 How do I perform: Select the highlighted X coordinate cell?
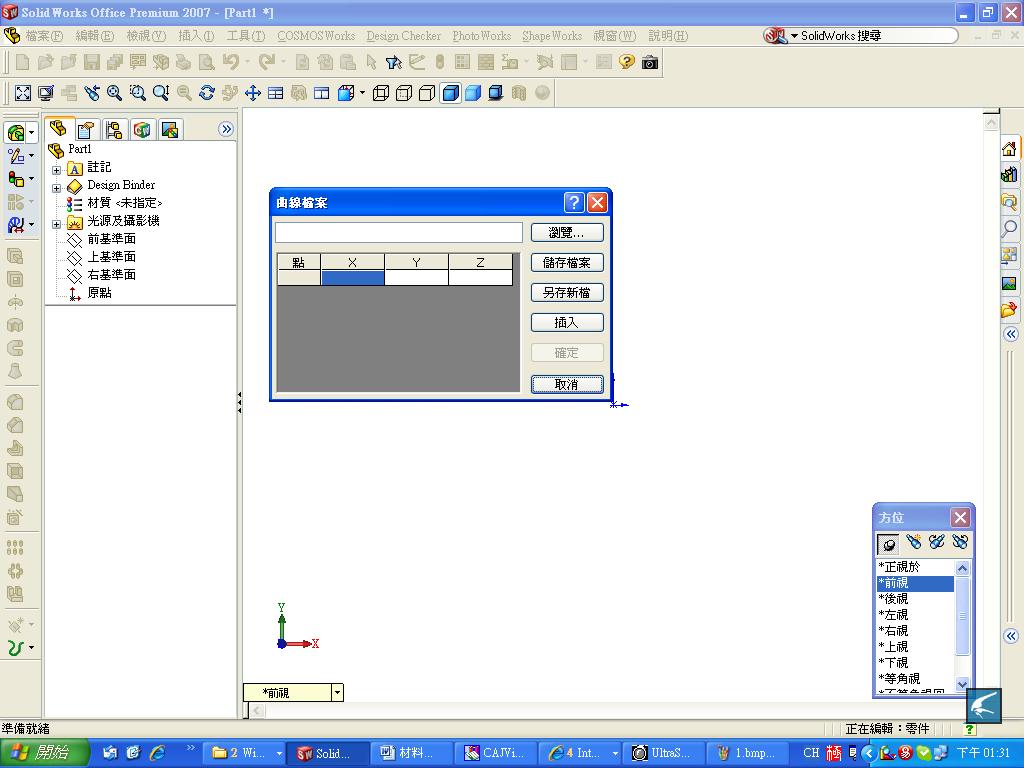tap(353, 278)
